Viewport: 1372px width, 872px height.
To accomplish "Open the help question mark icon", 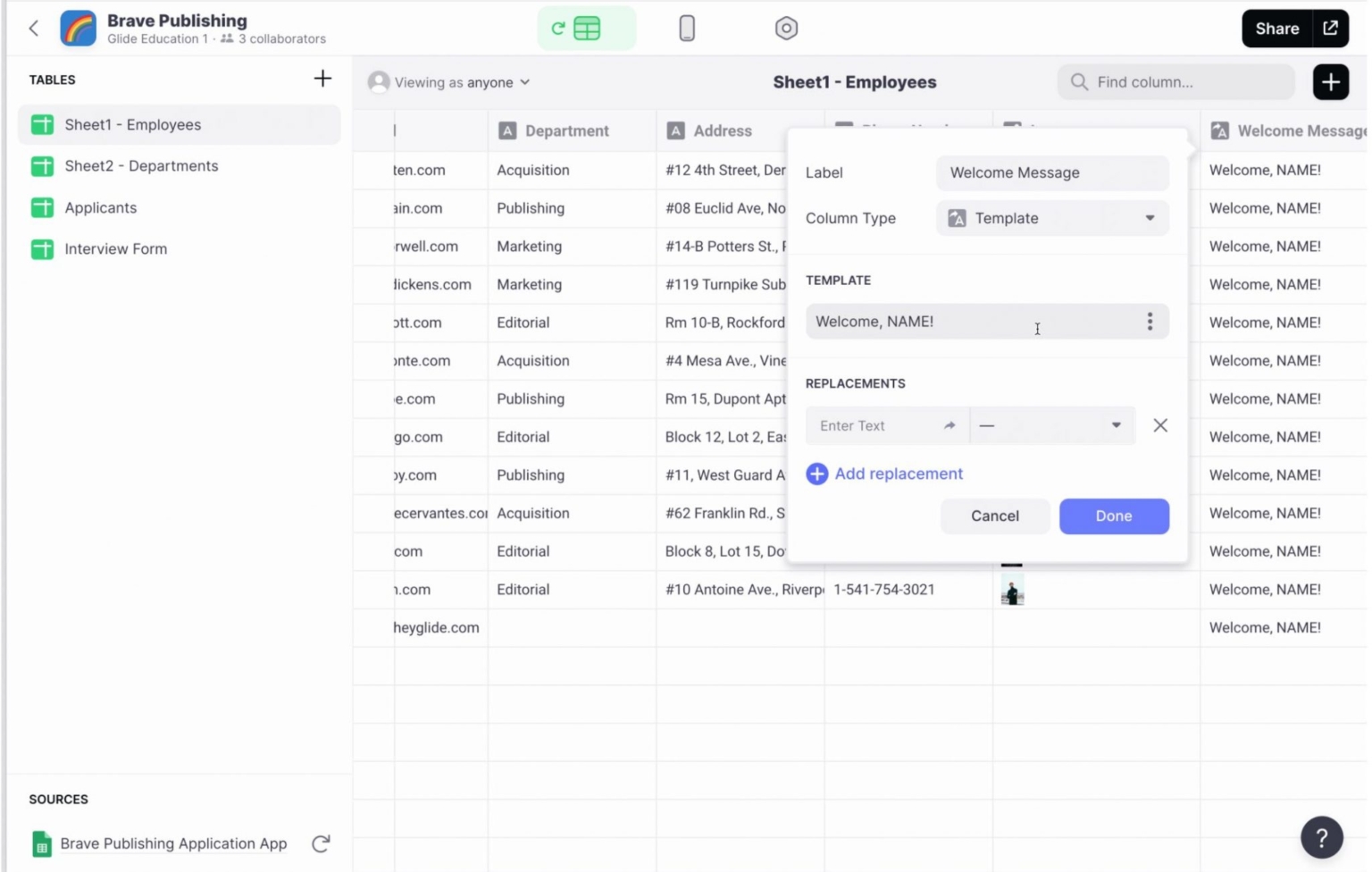I will coord(1321,837).
